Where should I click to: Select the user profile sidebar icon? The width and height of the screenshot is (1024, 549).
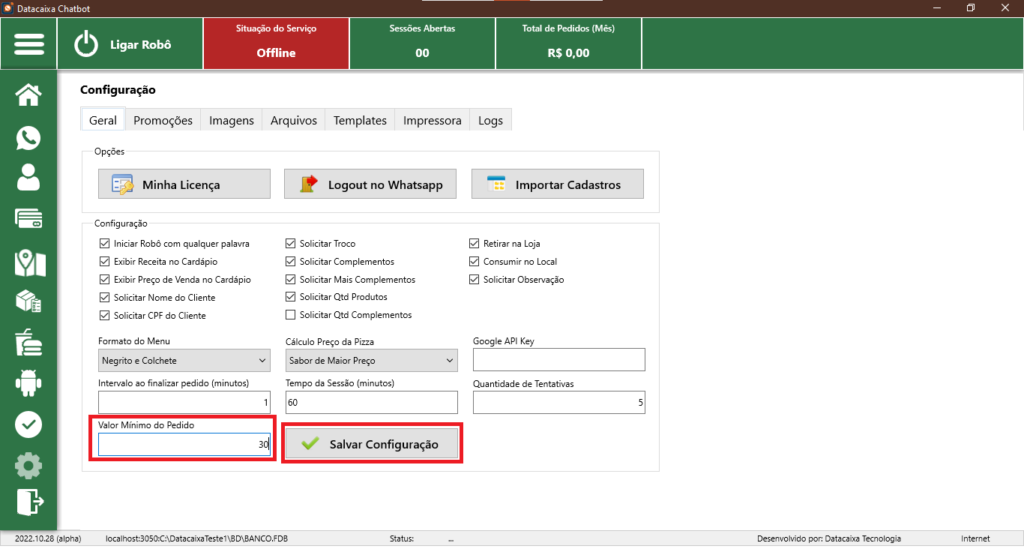point(29,178)
